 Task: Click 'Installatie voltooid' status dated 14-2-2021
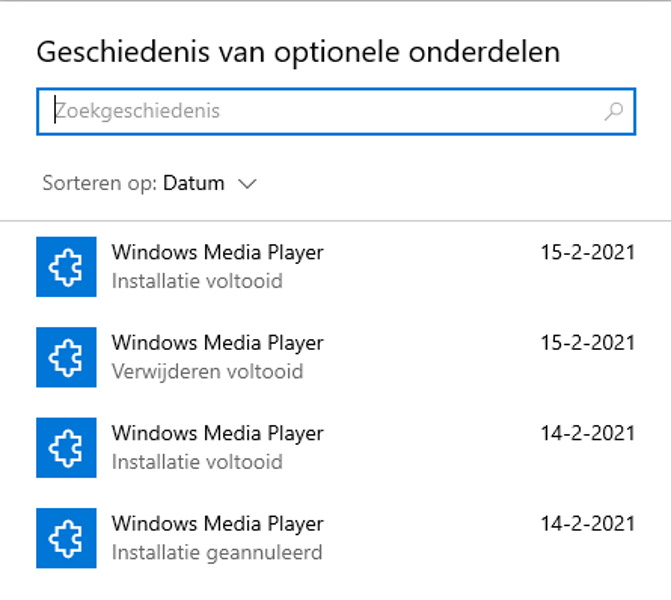197,462
